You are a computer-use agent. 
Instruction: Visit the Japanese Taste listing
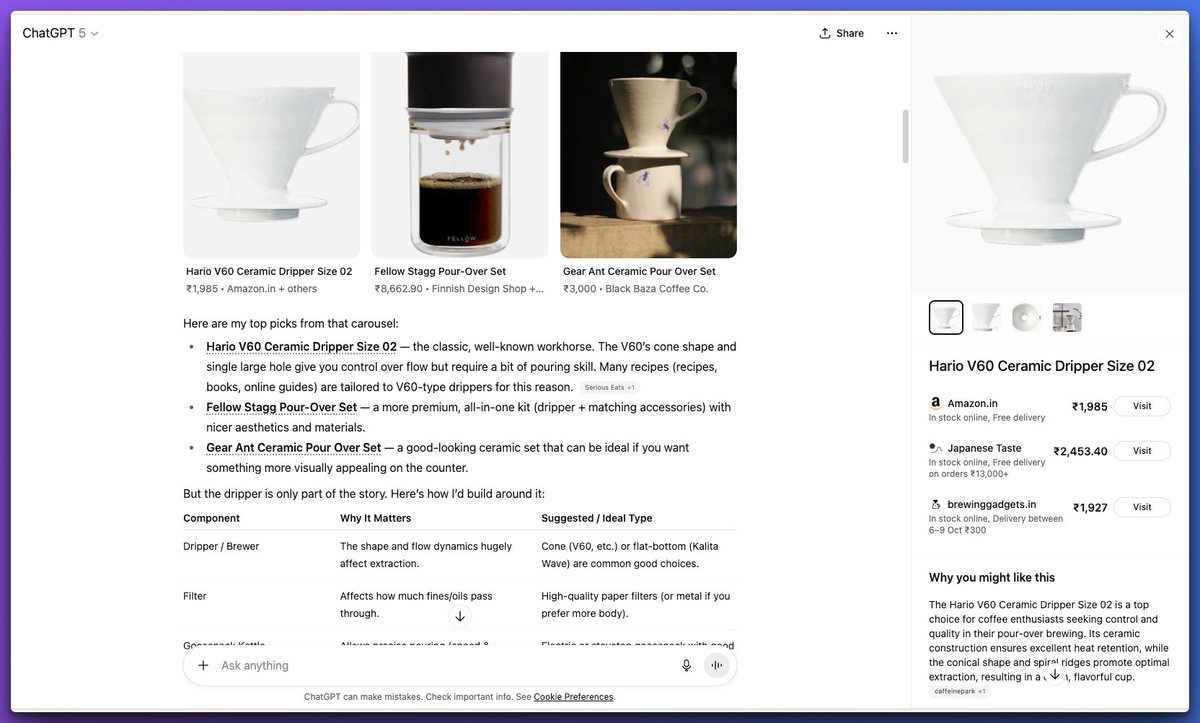tap(1142, 451)
